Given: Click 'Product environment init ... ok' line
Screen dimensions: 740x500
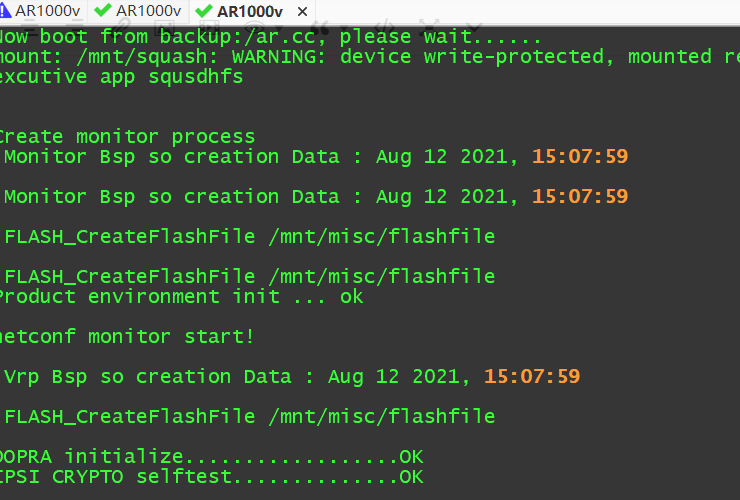Looking at the screenshot, I should pos(180,297).
